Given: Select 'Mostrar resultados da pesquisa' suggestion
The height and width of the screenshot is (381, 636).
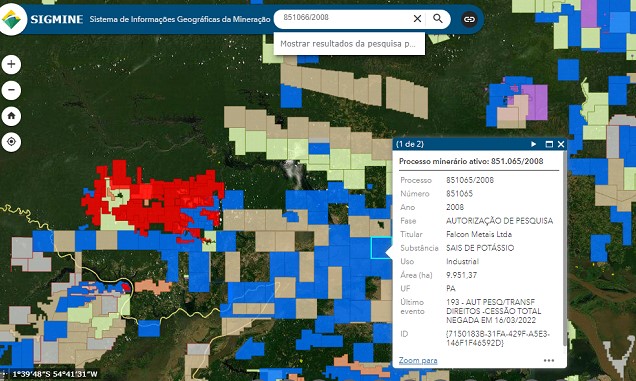Looking at the screenshot, I should (349, 44).
